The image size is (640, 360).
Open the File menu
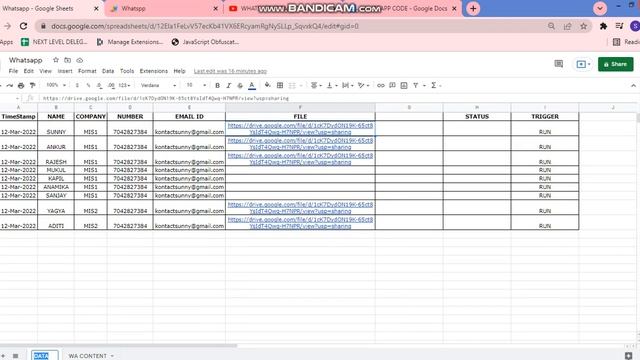(x=13, y=71)
